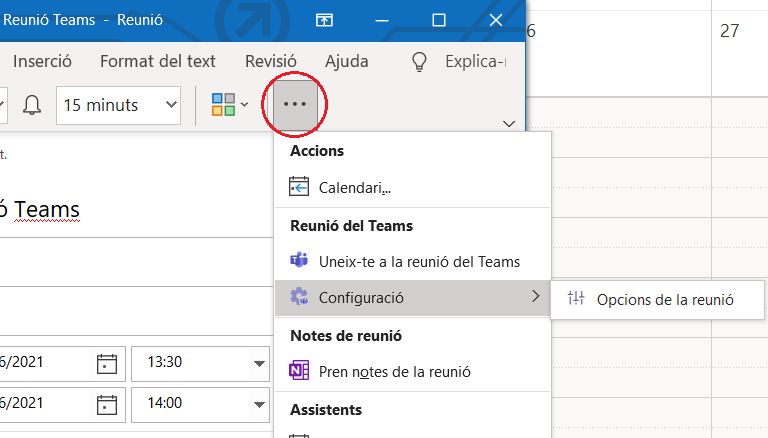Open the categorize color squares button
The width and height of the screenshot is (768, 438).
click(x=229, y=105)
